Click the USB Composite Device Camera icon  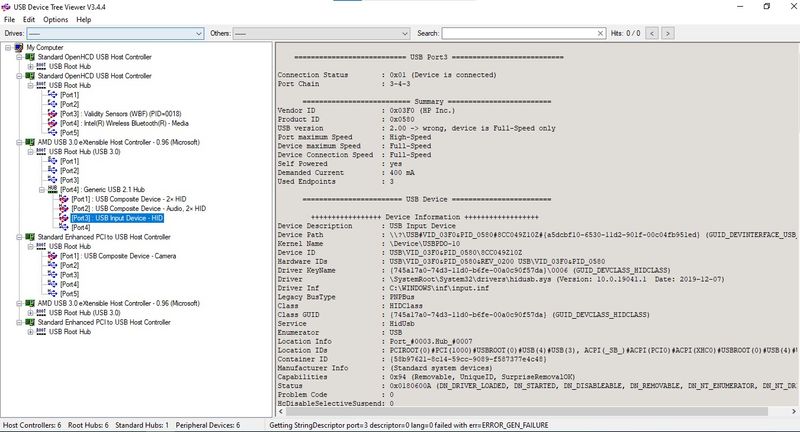[52, 255]
